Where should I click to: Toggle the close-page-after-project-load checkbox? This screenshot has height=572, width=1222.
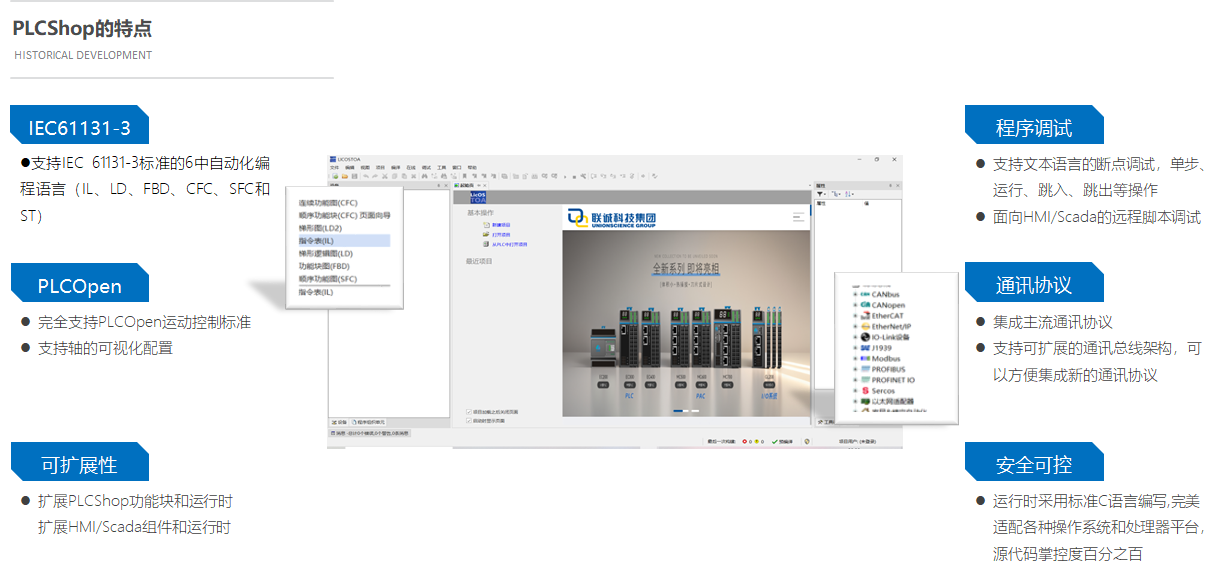(x=469, y=411)
